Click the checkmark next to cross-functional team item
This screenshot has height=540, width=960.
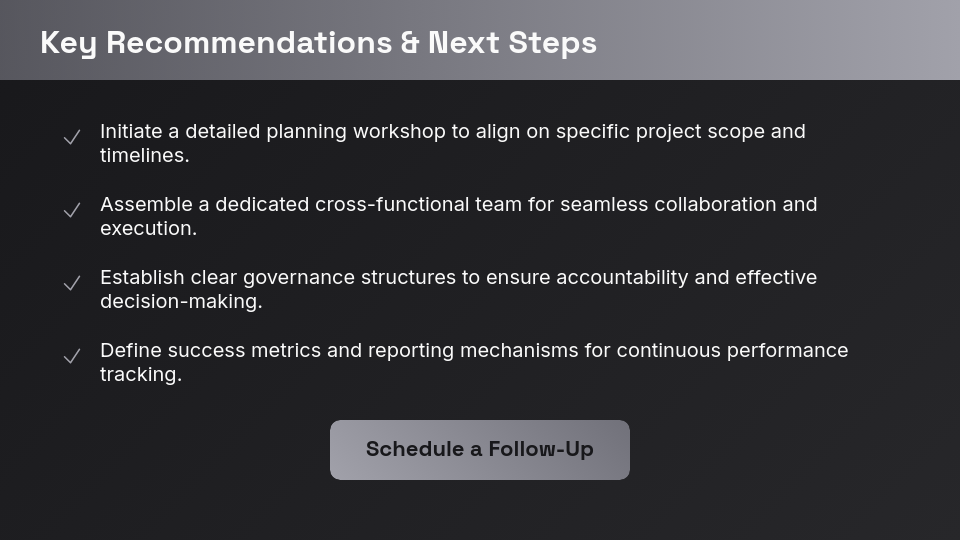pos(72,211)
